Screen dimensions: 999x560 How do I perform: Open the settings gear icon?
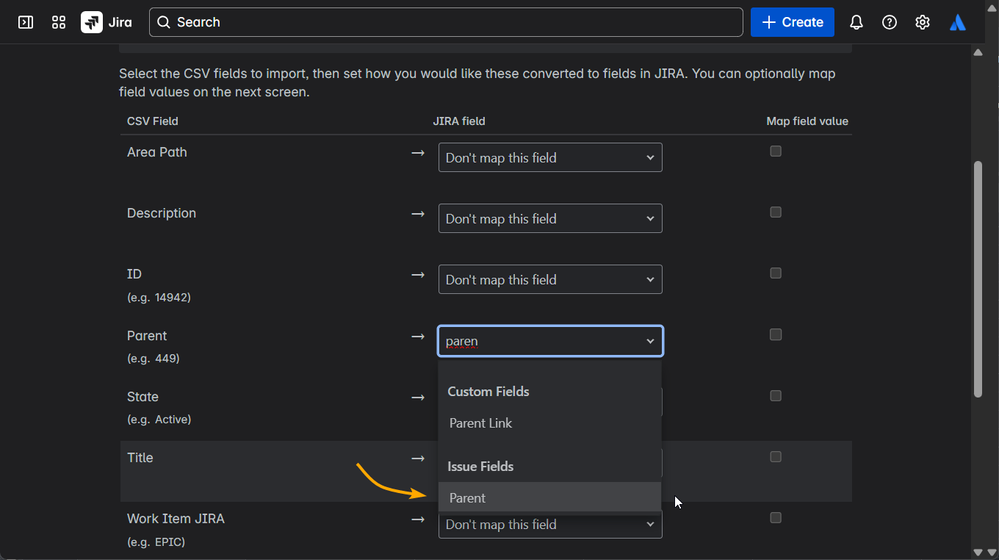click(x=923, y=22)
